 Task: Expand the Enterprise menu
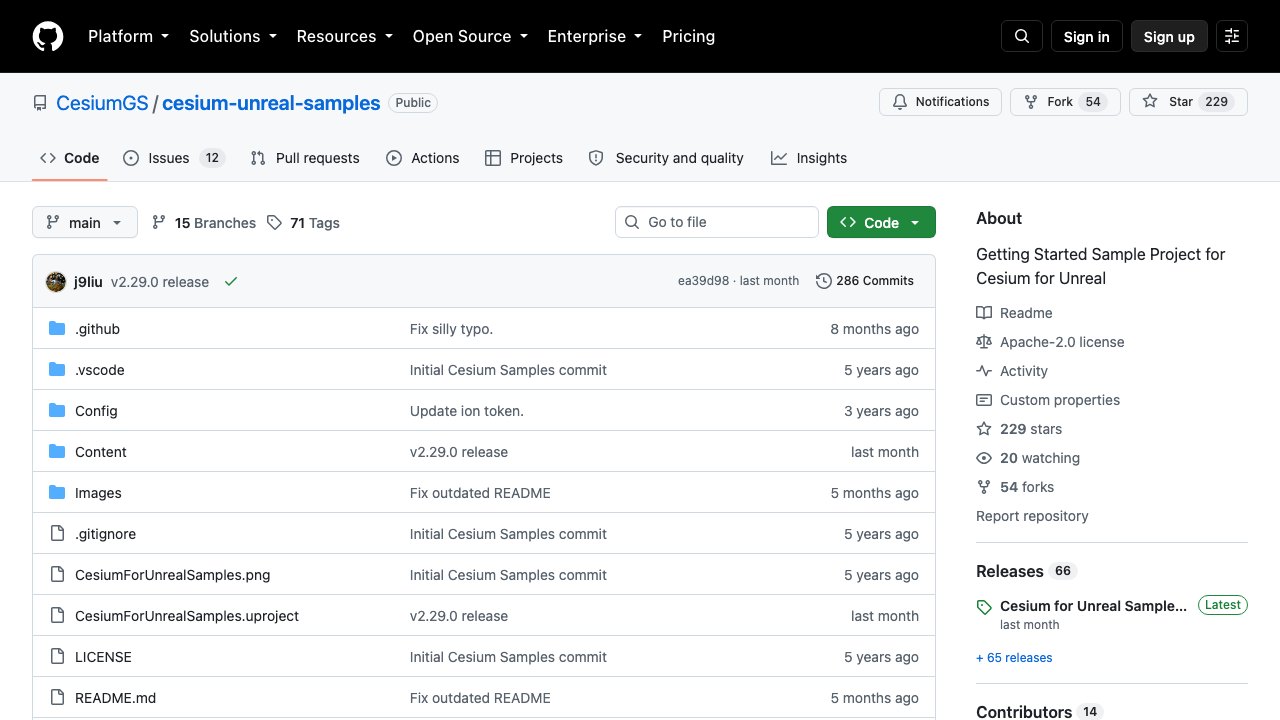click(x=594, y=36)
